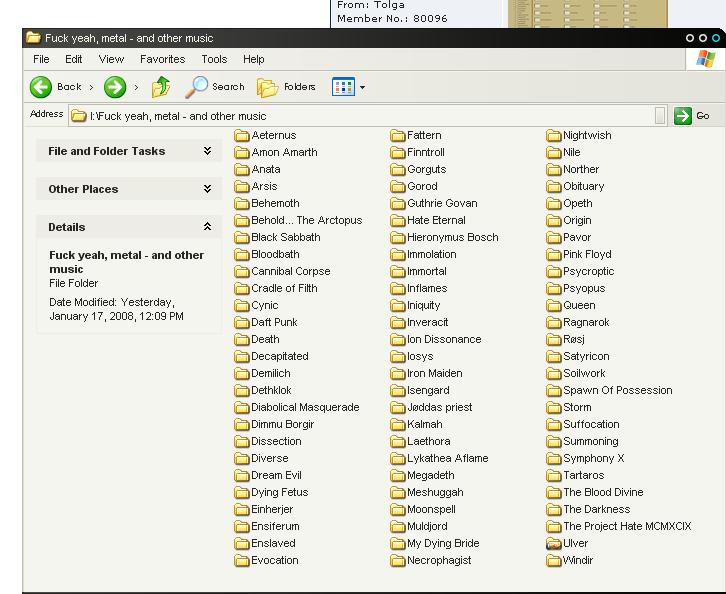This screenshot has height=594, width=726.
Task: Click the Back toolbar label
Action: pyautogui.click(x=69, y=87)
